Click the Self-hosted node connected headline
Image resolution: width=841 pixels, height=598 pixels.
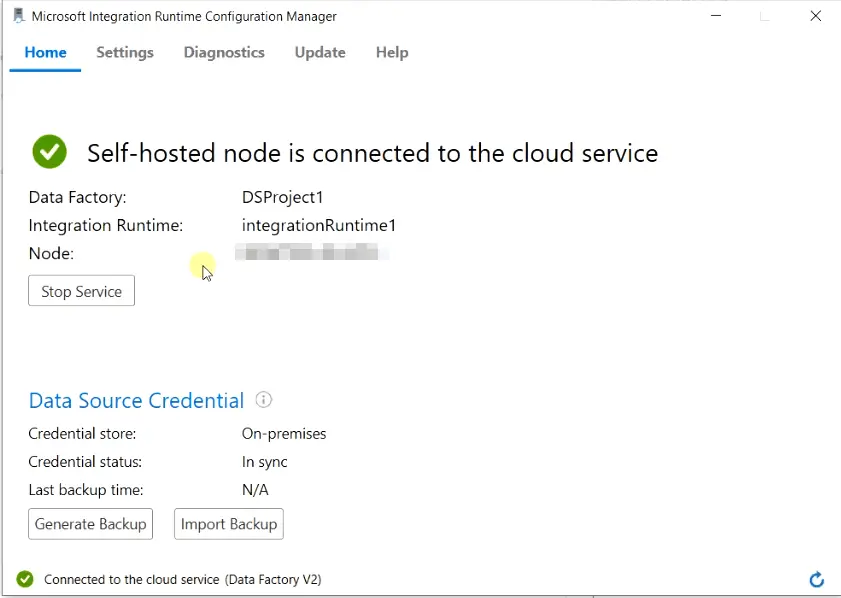point(373,153)
